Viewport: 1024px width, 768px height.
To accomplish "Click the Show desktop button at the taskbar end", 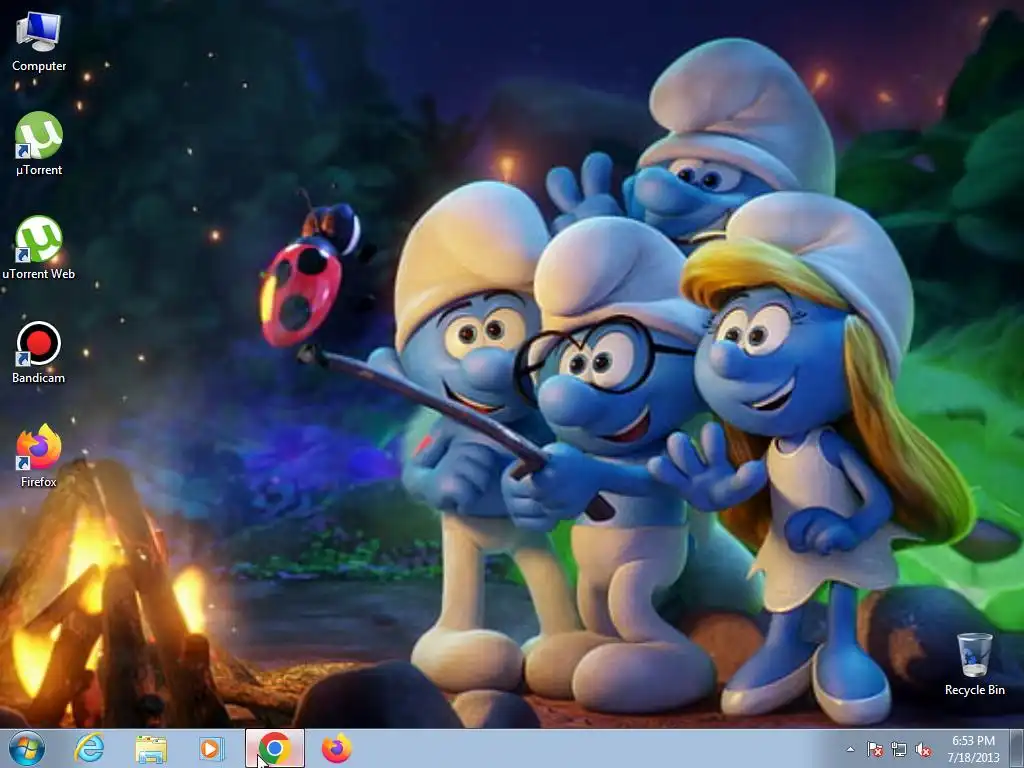I will coord(1019,749).
